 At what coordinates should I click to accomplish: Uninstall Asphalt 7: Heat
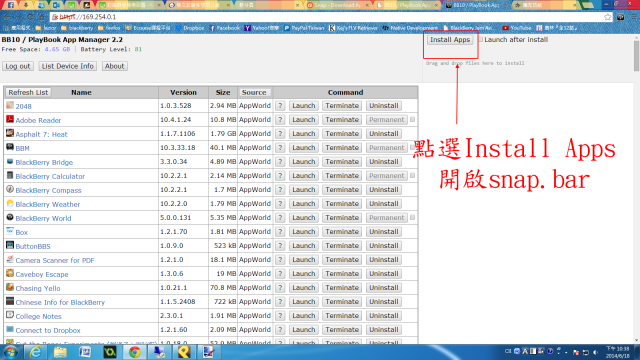(x=384, y=133)
